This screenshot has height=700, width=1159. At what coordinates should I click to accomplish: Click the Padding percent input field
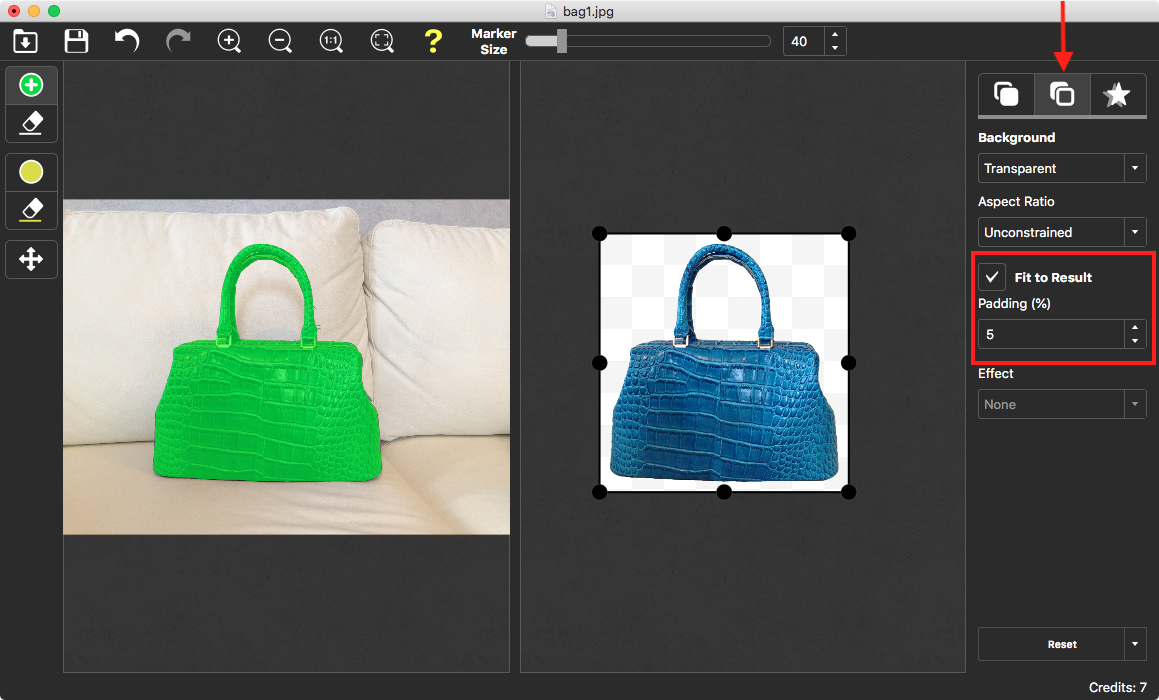click(x=1050, y=334)
